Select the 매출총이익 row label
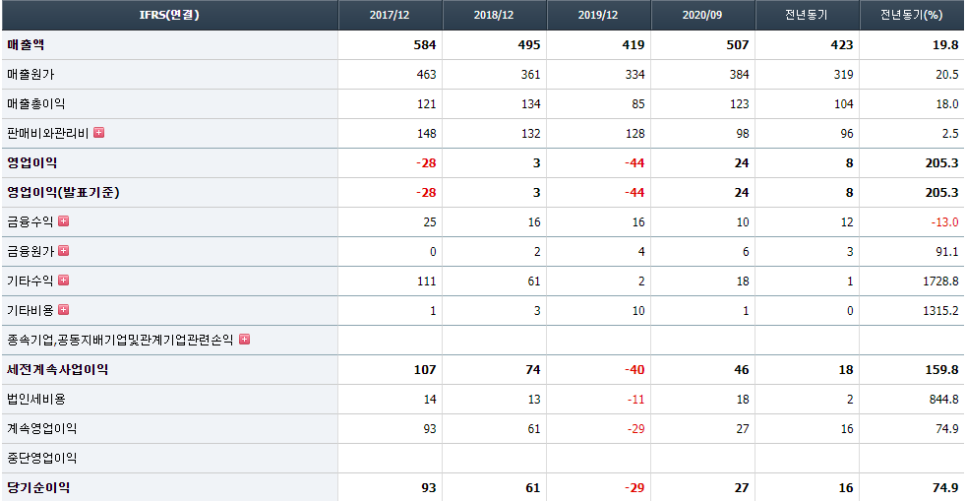Screen dimensions: 966x501 [36, 104]
